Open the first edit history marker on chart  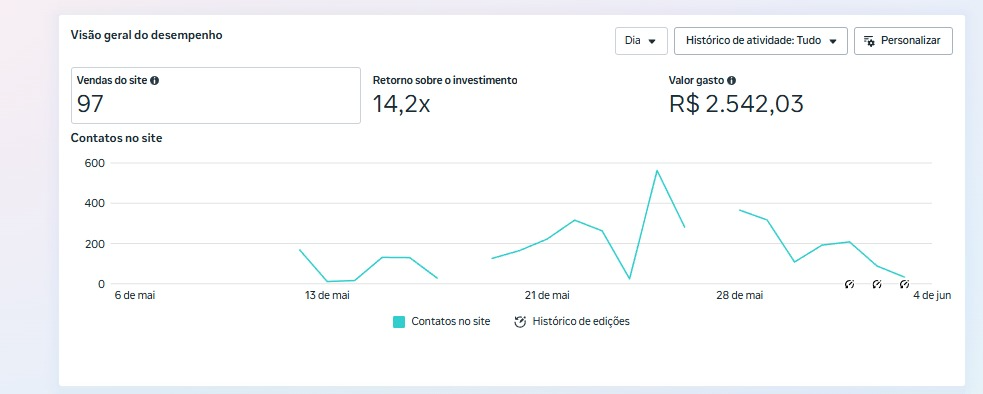pos(849,284)
